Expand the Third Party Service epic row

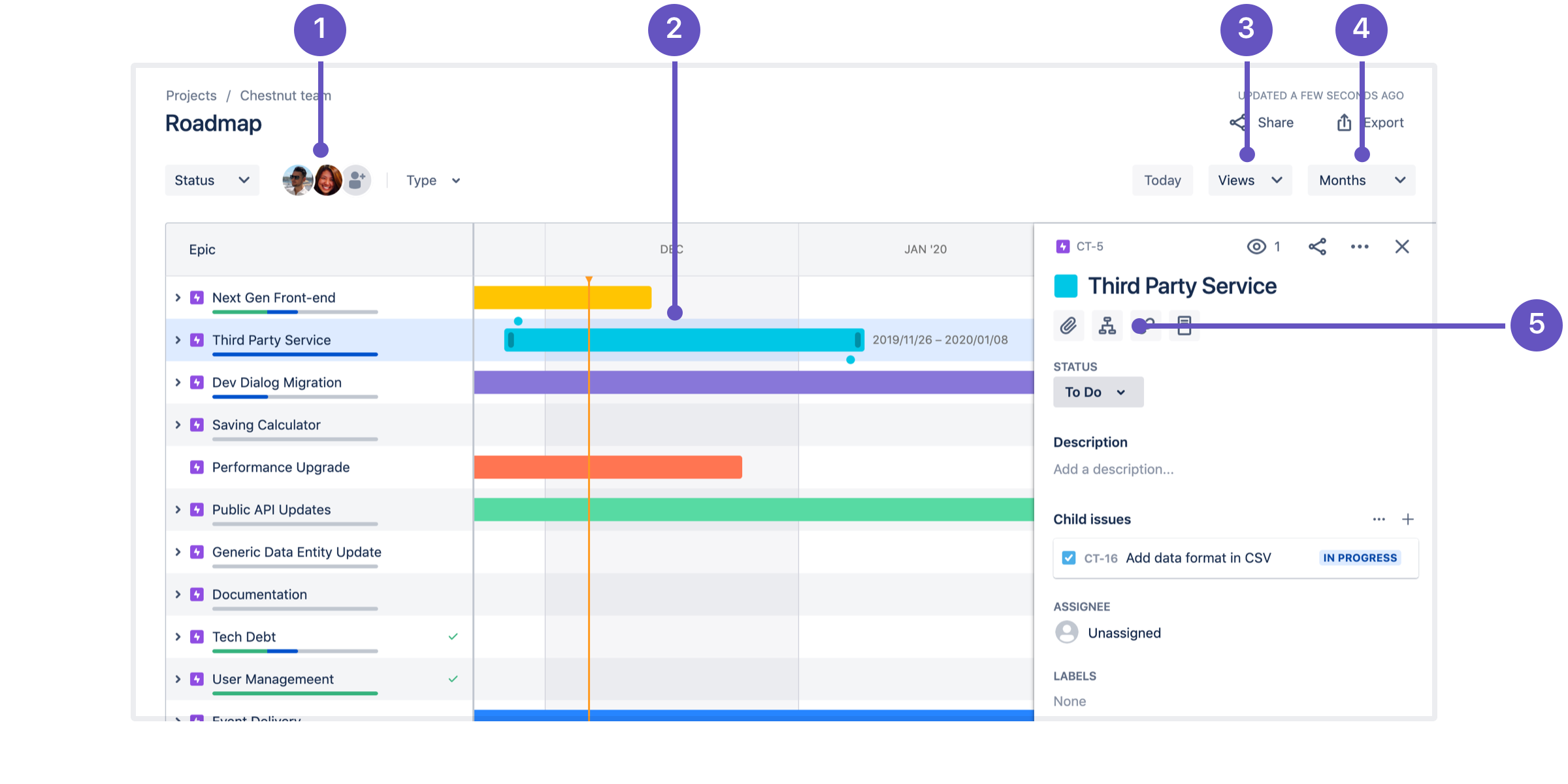tap(178, 339)
